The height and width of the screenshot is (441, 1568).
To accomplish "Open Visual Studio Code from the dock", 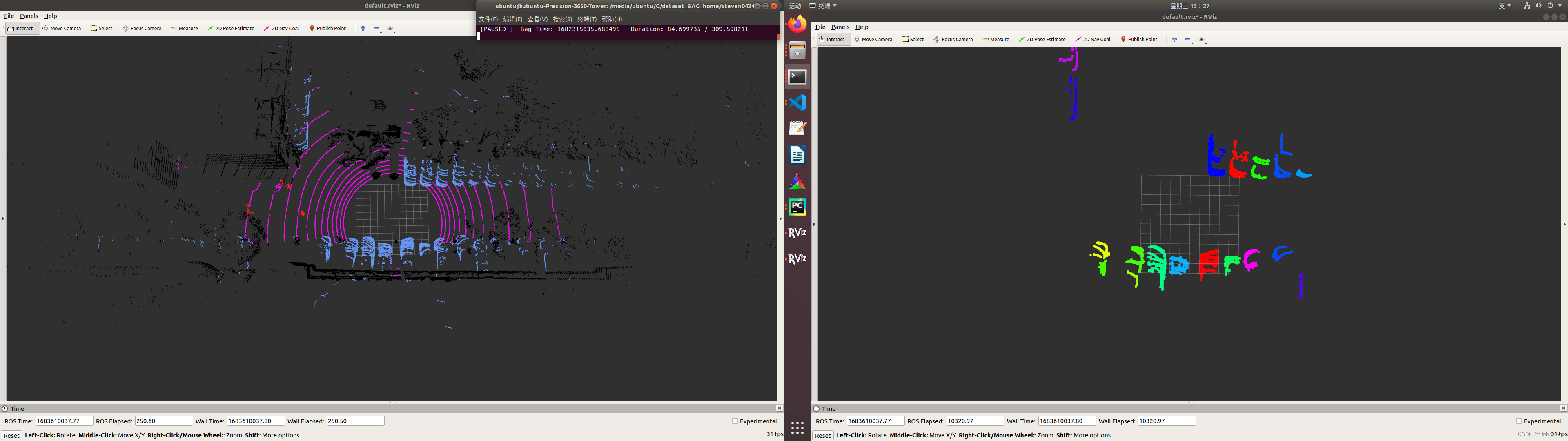I will [x=797, y=102].
